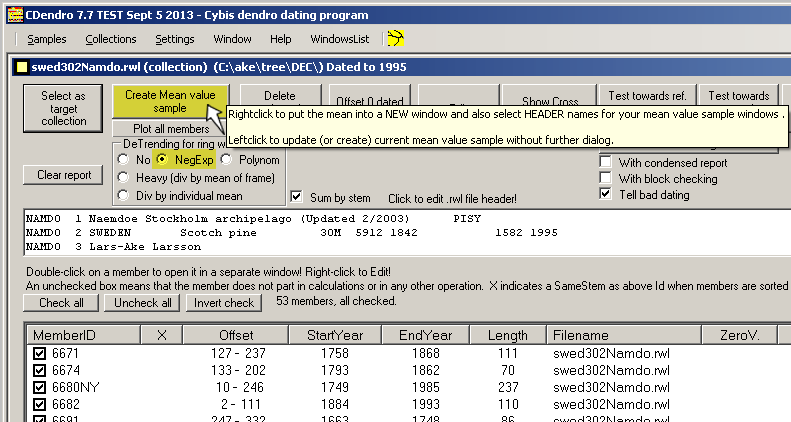Click the Check all button
This screenshot has height=422, width=791.
pos(61,303)
